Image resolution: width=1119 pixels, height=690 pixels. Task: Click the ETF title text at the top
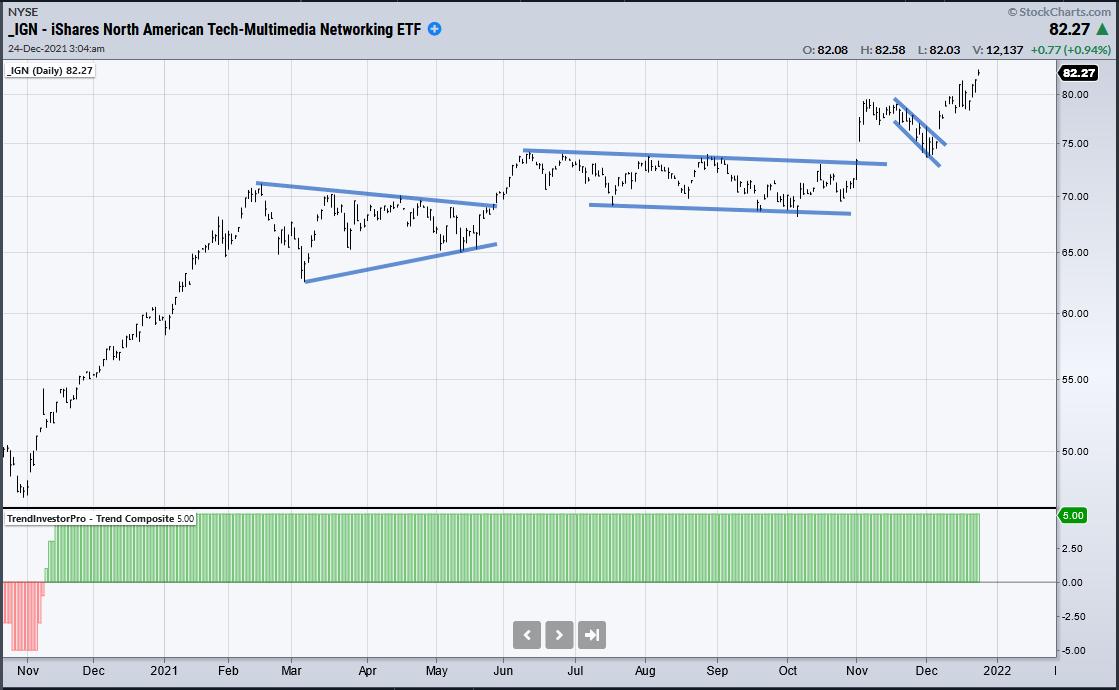pos(215,29)
